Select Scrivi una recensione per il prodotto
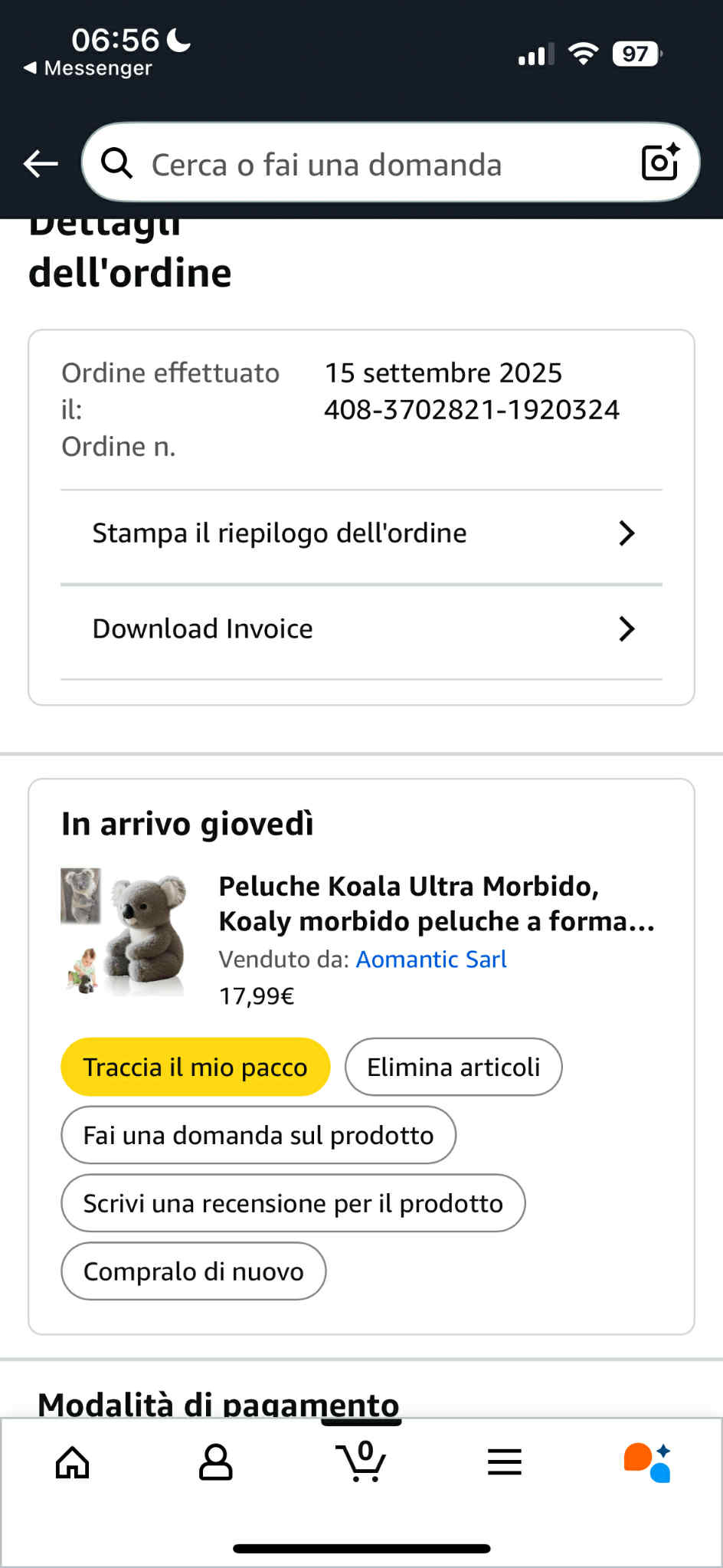Screen dimensions: 723x1568 click(x=293, y=1203)
